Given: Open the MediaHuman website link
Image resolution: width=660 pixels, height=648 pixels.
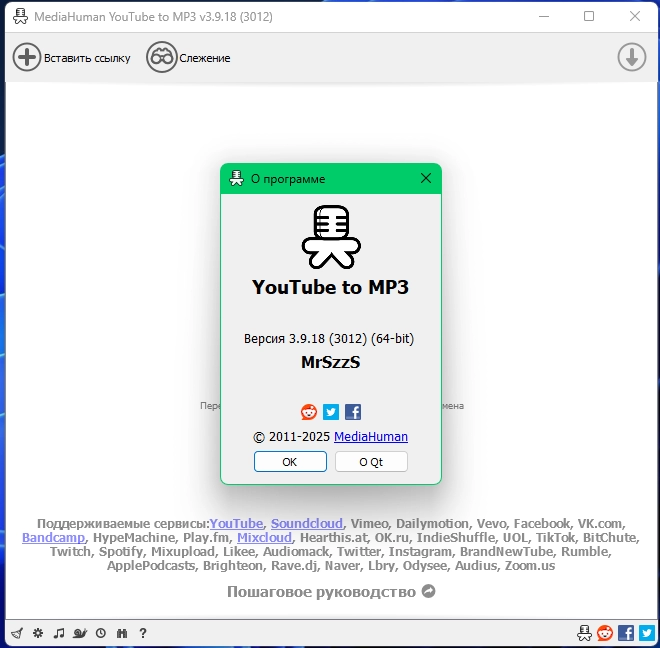Looking at the screenshot, I should coord(370,437).
